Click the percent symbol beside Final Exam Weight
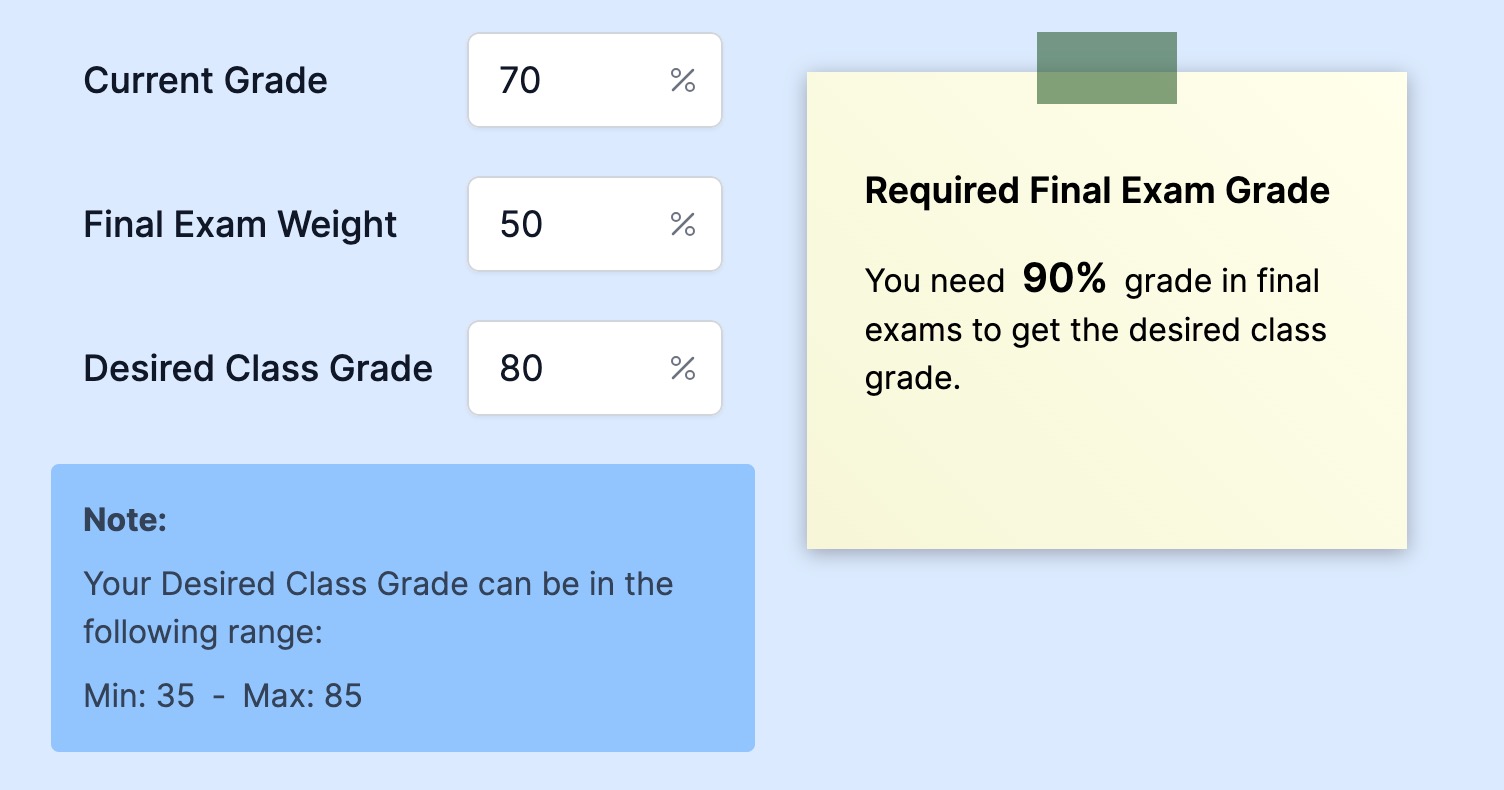The width and height of the screenshot is (1504, 790). coord(683,224)
